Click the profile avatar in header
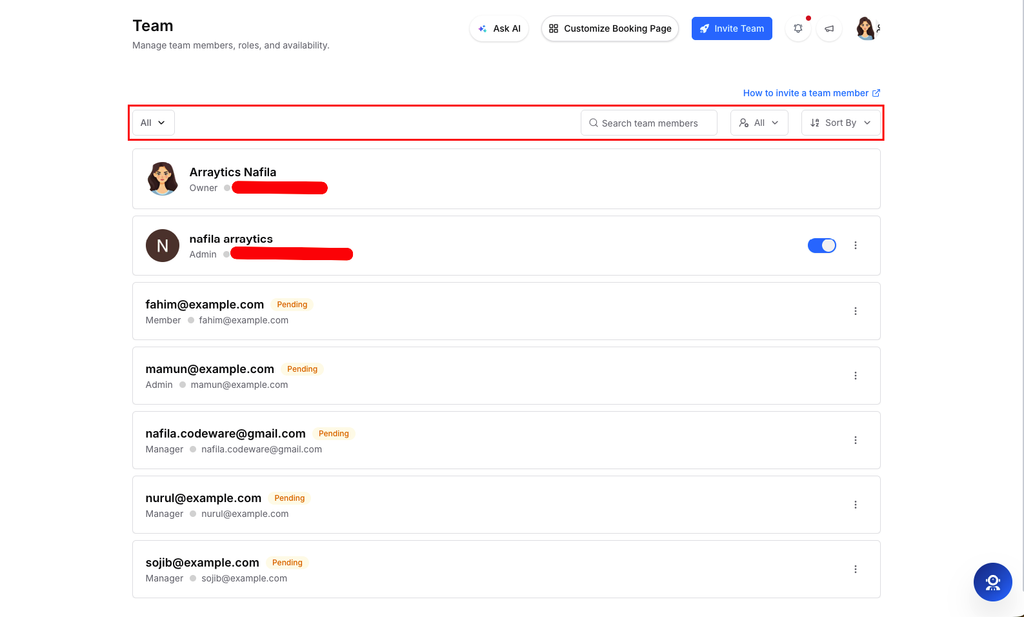Image resolution: width=1024 pixels, height=617 pixels. pos(867,29)
